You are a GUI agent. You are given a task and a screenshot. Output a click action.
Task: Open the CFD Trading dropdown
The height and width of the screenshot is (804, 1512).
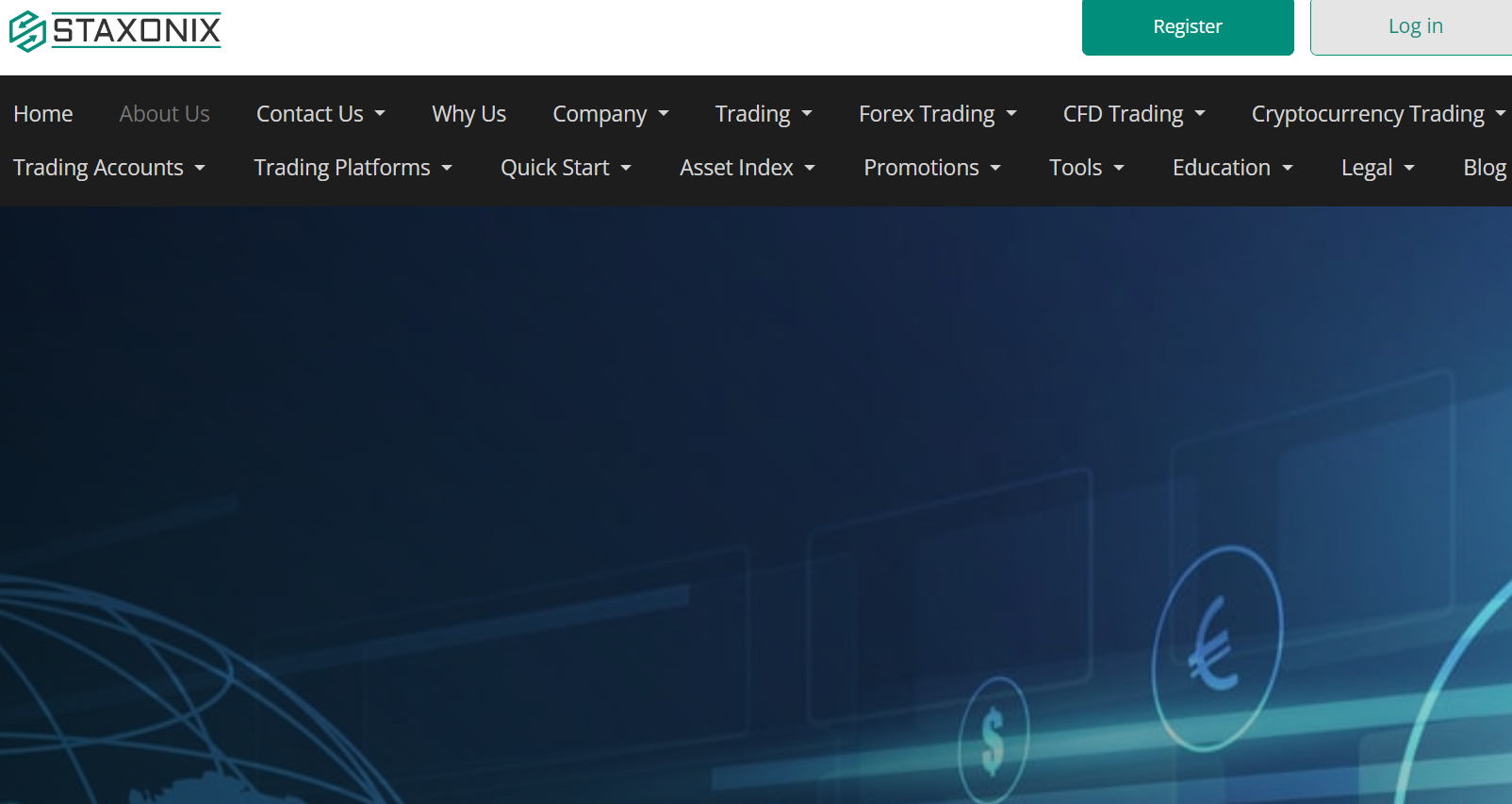click(1133, 114)
